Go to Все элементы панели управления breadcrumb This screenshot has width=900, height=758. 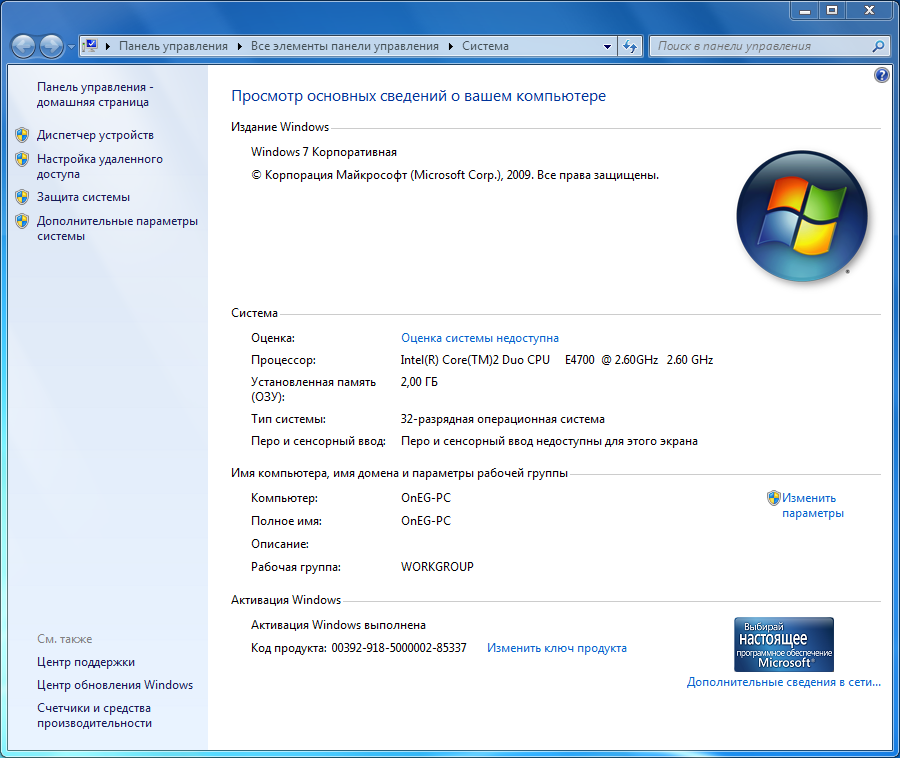click(x=344, y=46)
